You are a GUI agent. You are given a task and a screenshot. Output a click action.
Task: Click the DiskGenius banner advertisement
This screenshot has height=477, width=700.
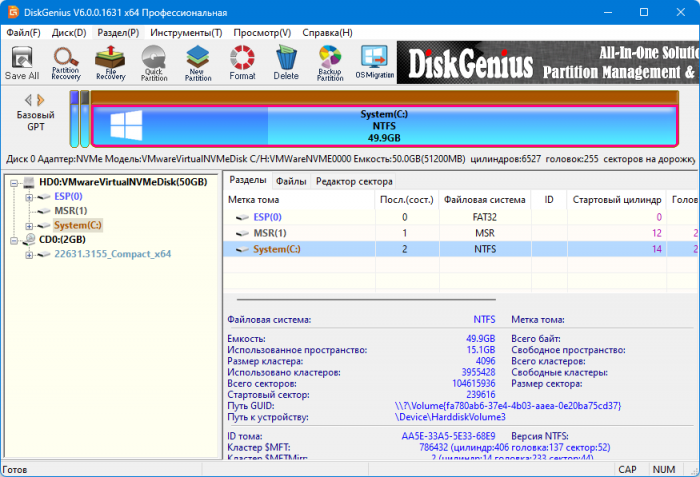[x=548, y=63]
